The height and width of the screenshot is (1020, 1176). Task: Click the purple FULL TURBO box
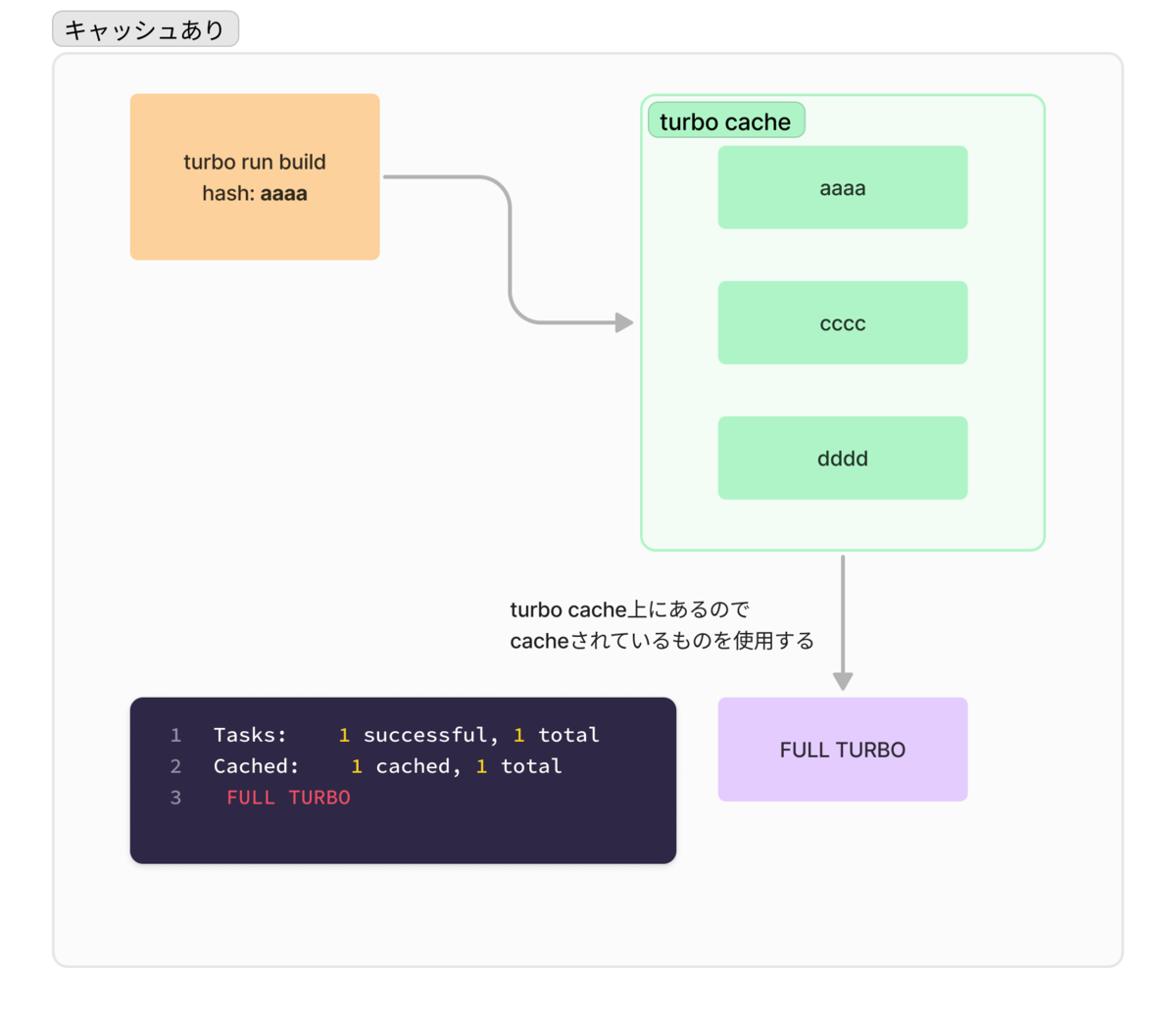coord(843,750)
